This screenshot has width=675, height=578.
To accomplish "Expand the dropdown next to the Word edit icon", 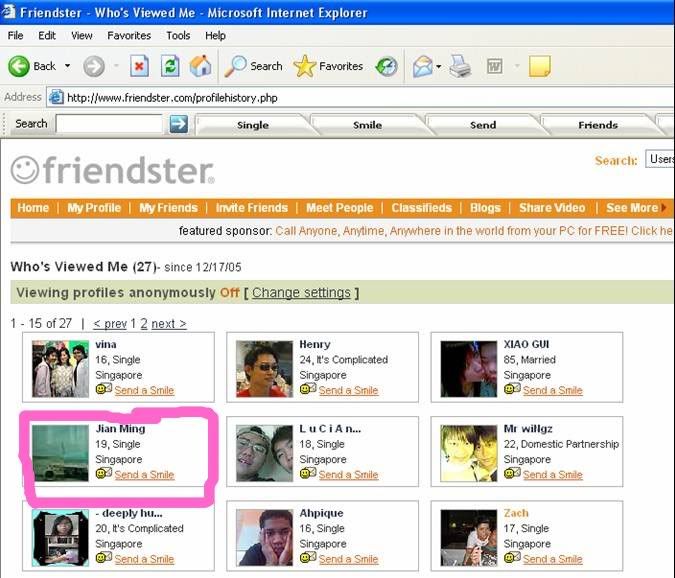I will click(x=517, y=66).
